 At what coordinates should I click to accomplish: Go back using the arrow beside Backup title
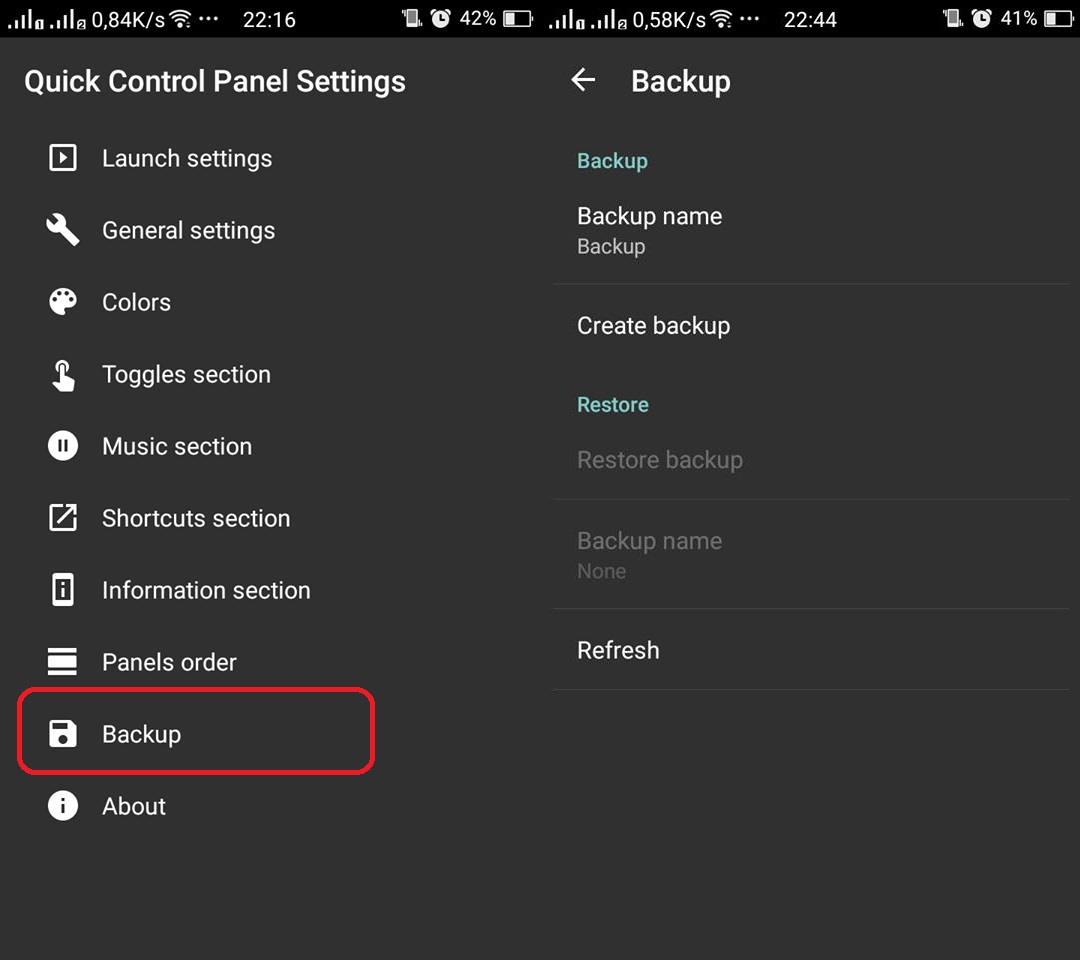click(583, 81)
